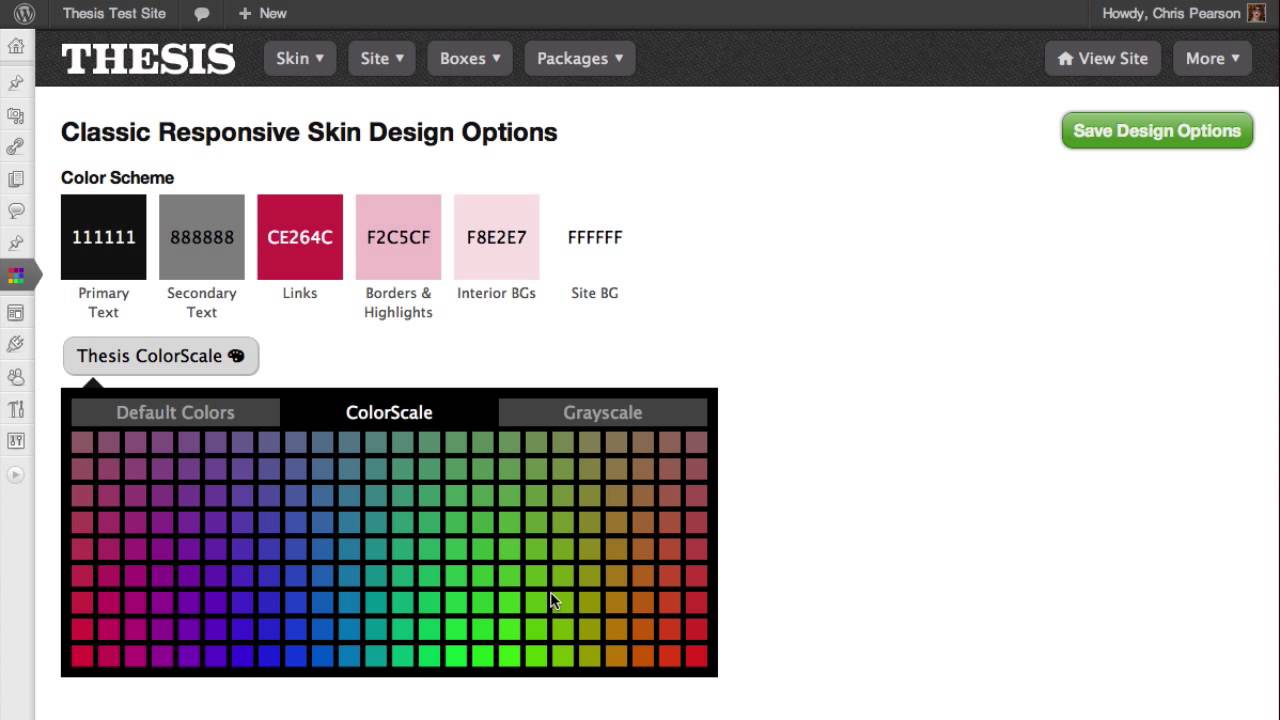The image size is (1280, 720).
Task: Expand the Boxes dropdown menu
Action: click(470, 58)
